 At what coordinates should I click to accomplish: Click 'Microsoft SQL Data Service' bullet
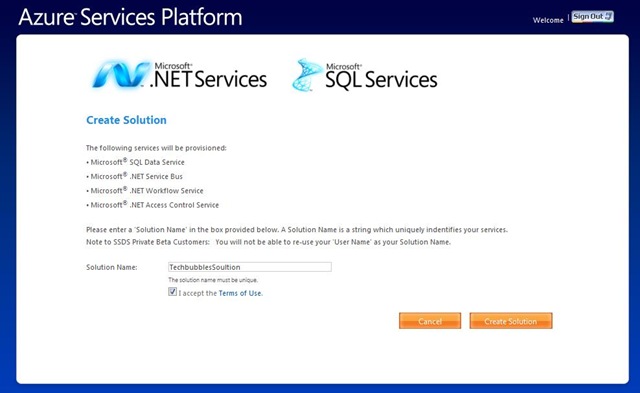click(x=135, y=162)
